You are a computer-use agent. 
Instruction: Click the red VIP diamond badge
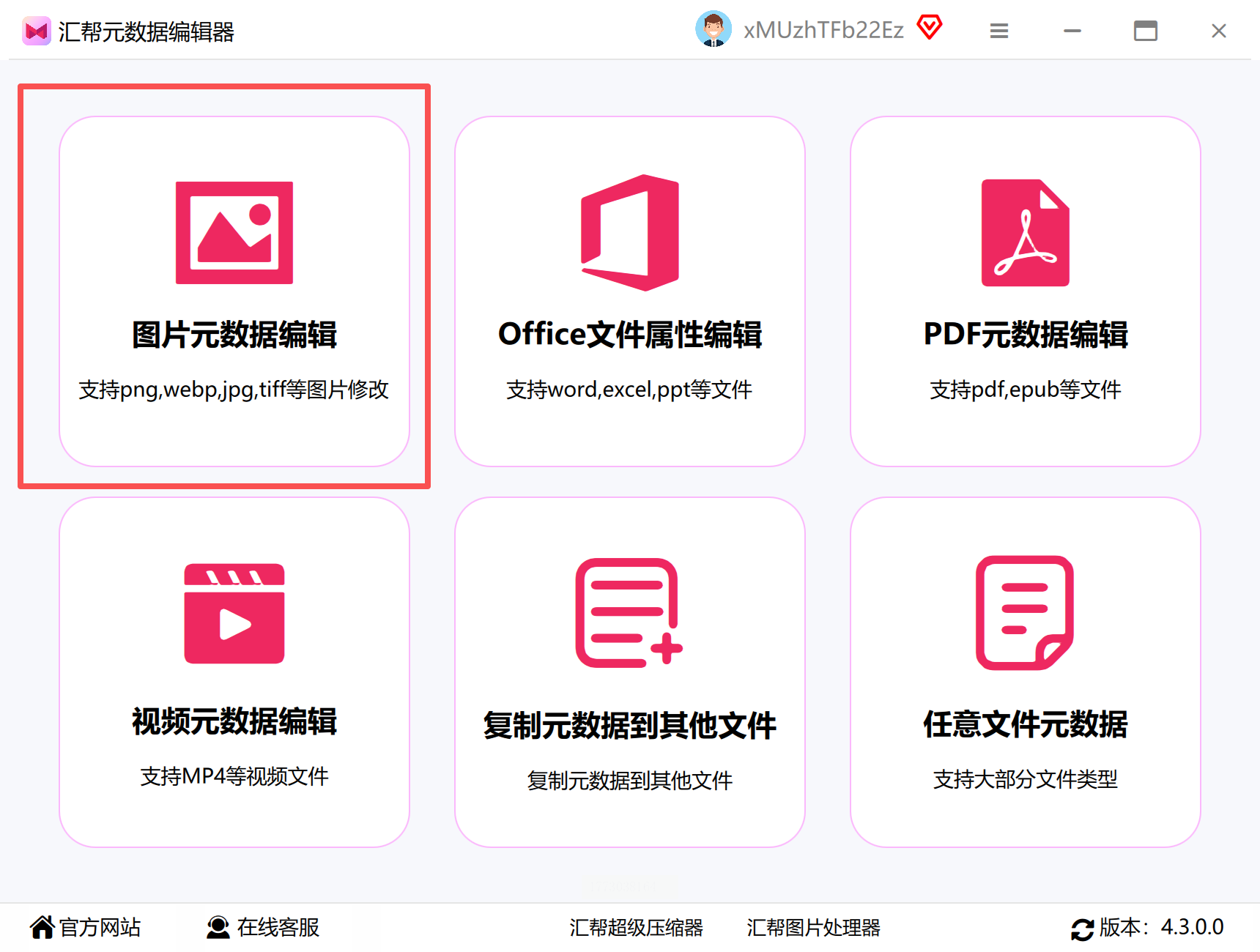click(x=930, y=28)
